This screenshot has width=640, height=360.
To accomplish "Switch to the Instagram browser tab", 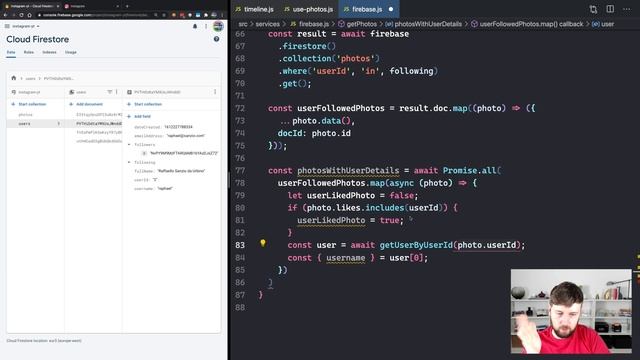I will (91, 6).
